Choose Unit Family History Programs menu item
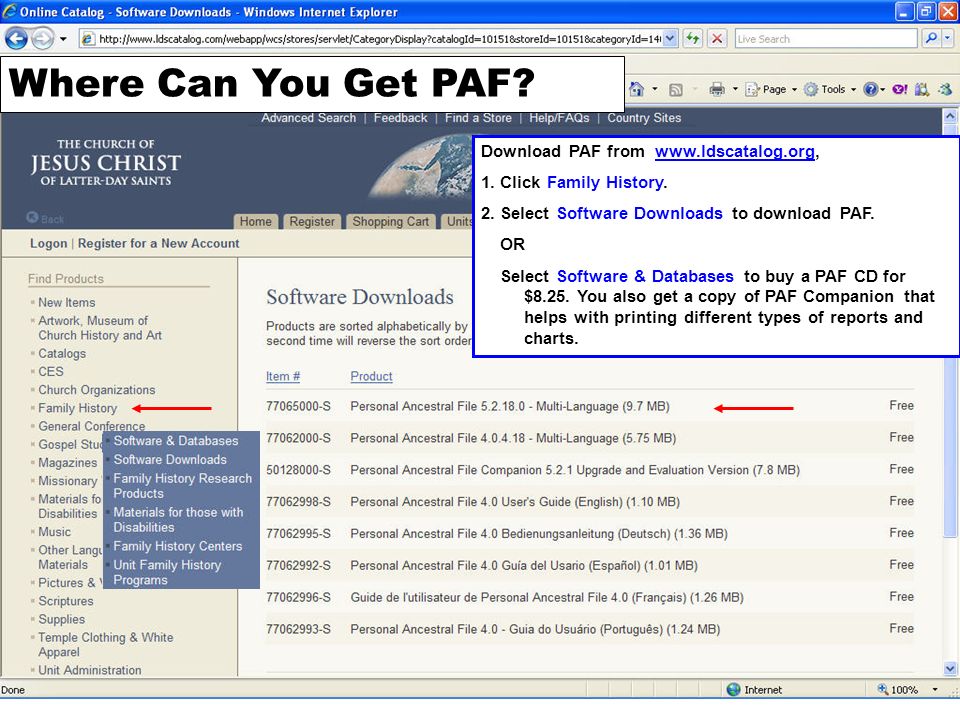Viewport: 960px width, 720px height. click(167, 572)
